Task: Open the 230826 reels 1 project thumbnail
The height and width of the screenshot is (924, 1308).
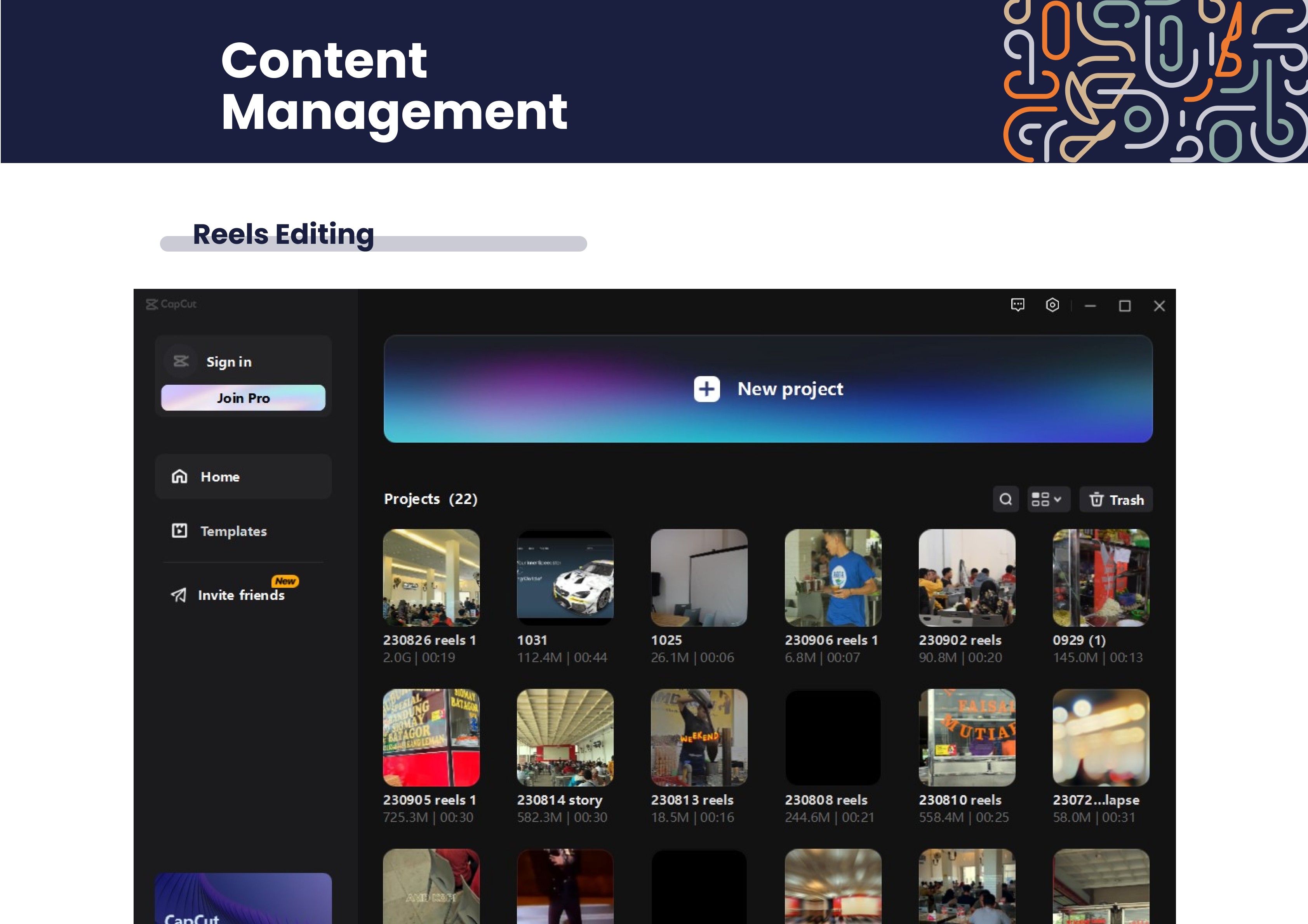Action: pos(431,577)
